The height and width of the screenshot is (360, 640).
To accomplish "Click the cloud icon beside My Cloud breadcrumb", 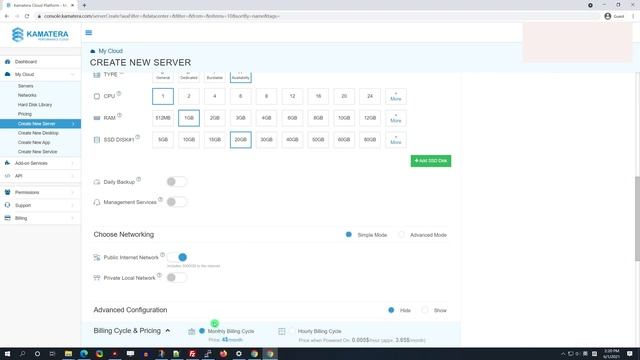I will click(93, 51).
